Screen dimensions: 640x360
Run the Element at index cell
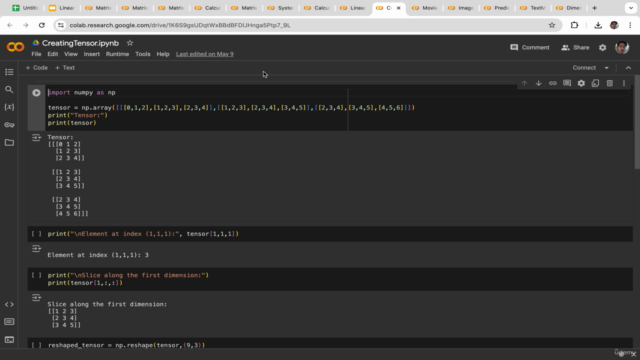click(36, 234)
